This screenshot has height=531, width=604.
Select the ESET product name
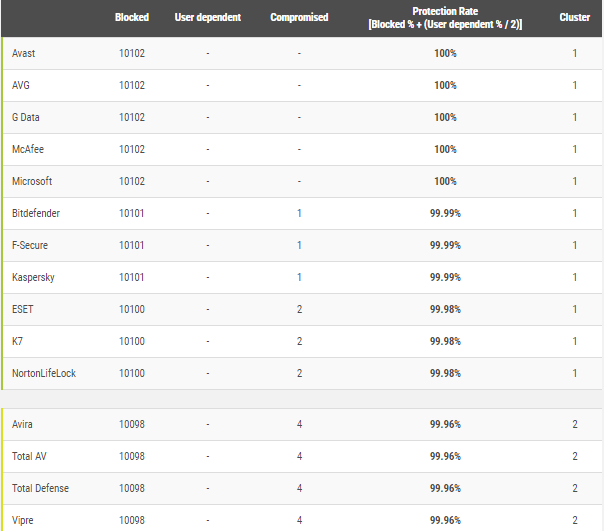pyautogui.click(x=23, y=309)
